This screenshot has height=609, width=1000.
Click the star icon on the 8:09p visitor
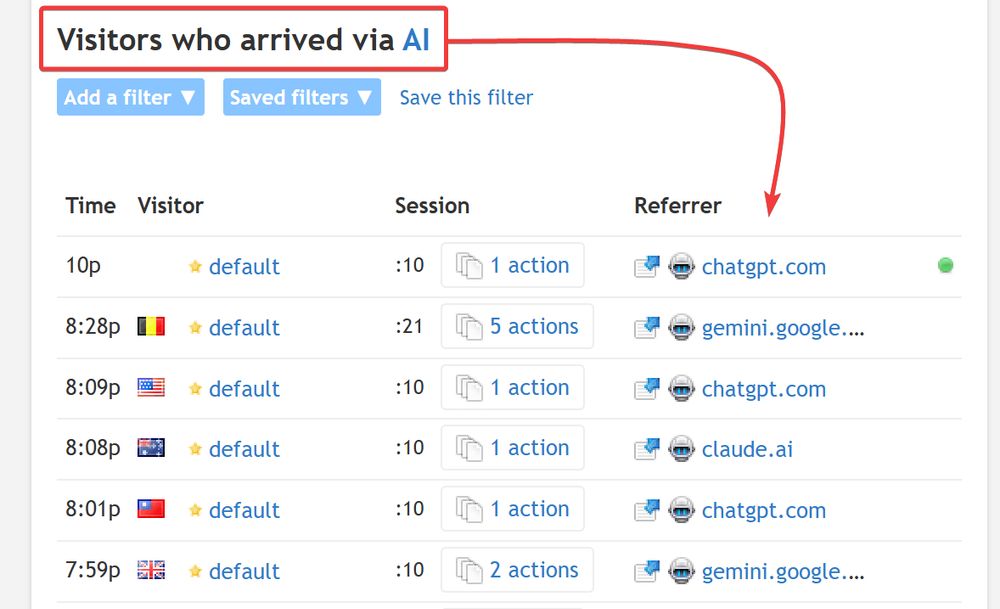coord(195,388)
